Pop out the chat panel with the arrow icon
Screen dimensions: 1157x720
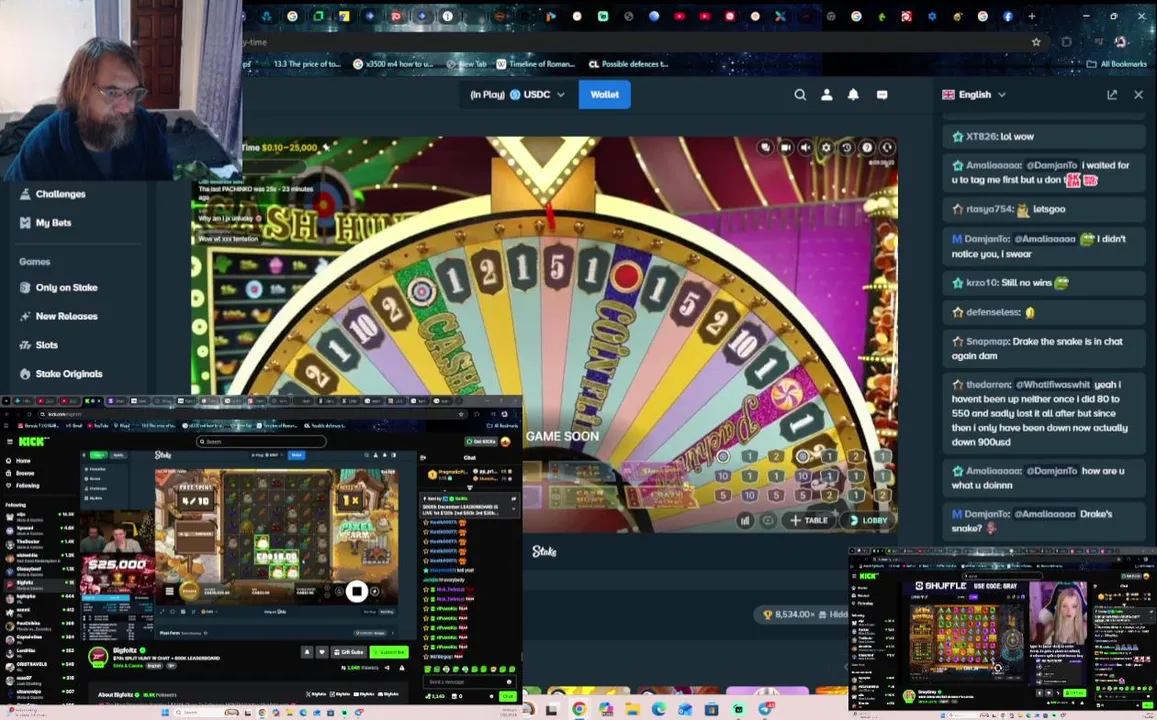1112,94
